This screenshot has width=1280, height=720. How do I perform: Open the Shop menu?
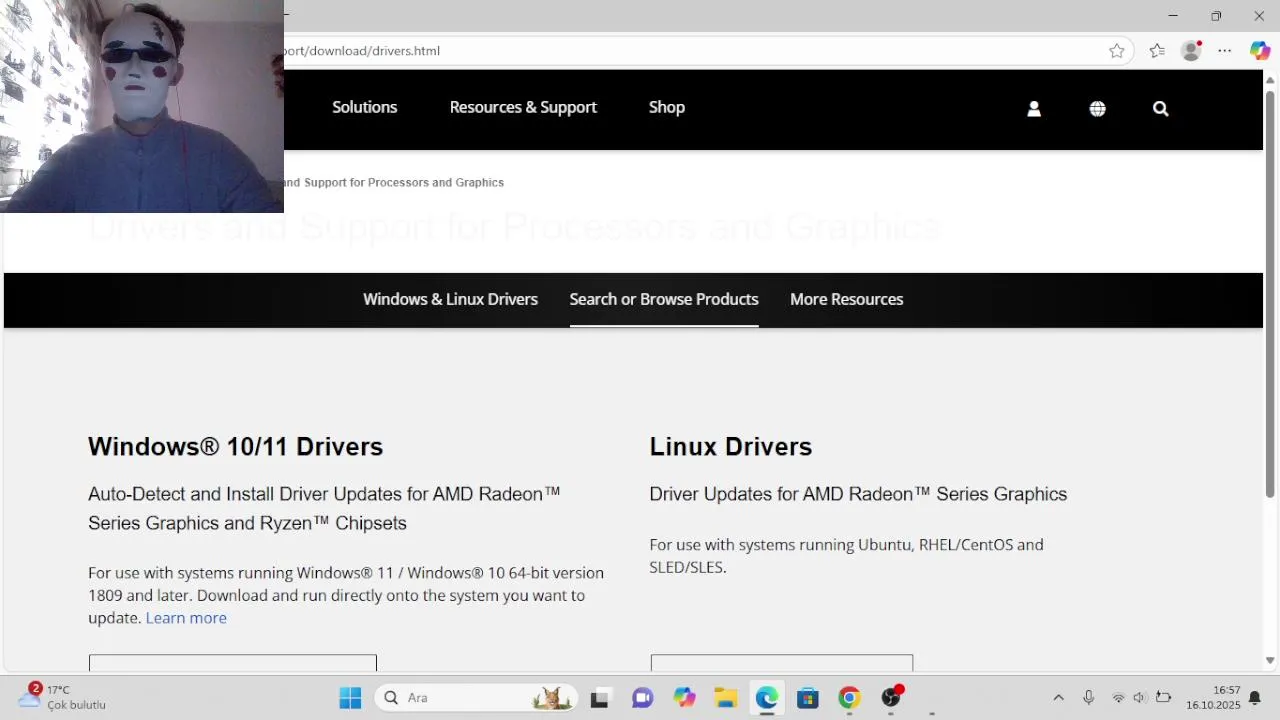667,107
